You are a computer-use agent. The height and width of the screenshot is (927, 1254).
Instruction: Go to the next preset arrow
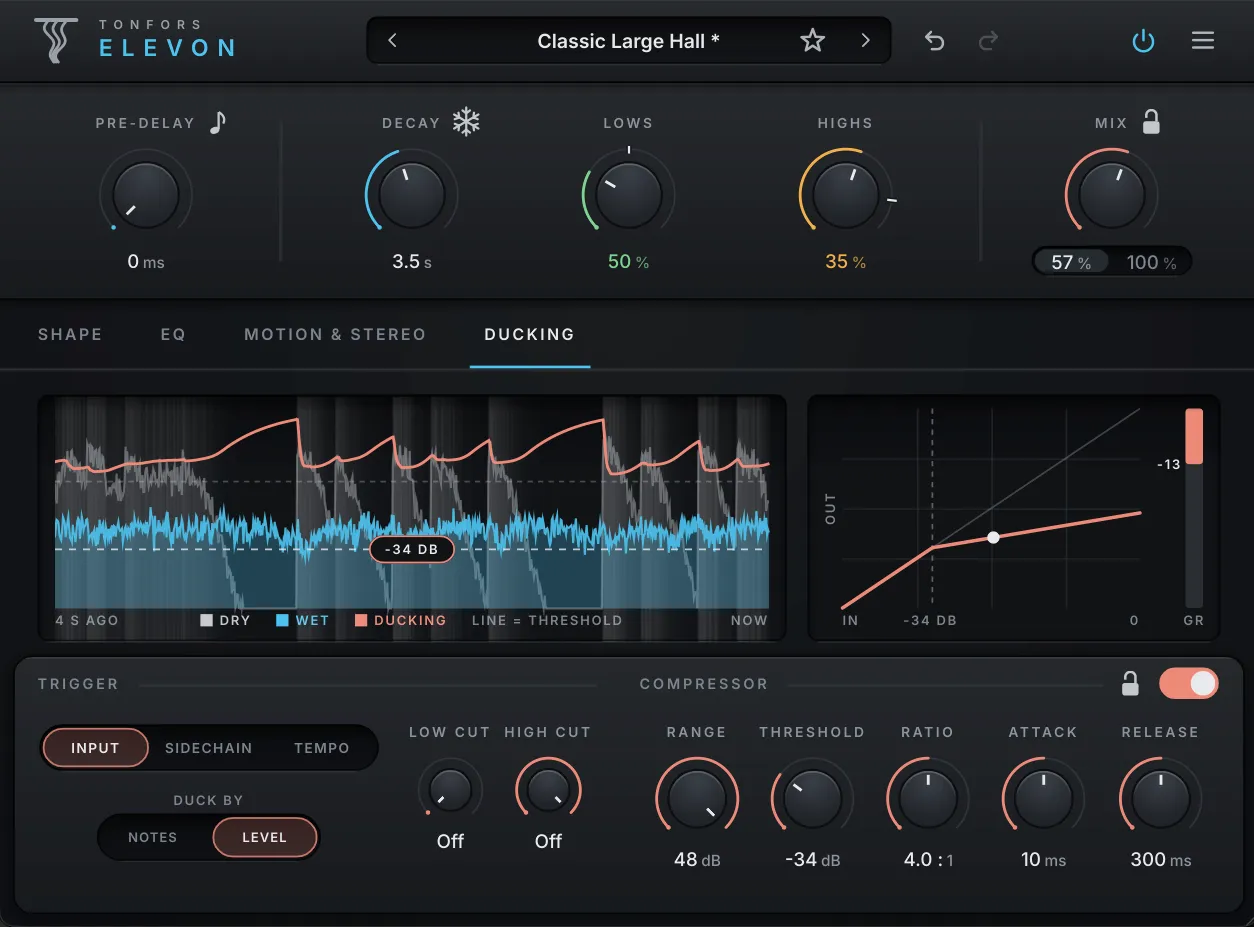[865, 40]
